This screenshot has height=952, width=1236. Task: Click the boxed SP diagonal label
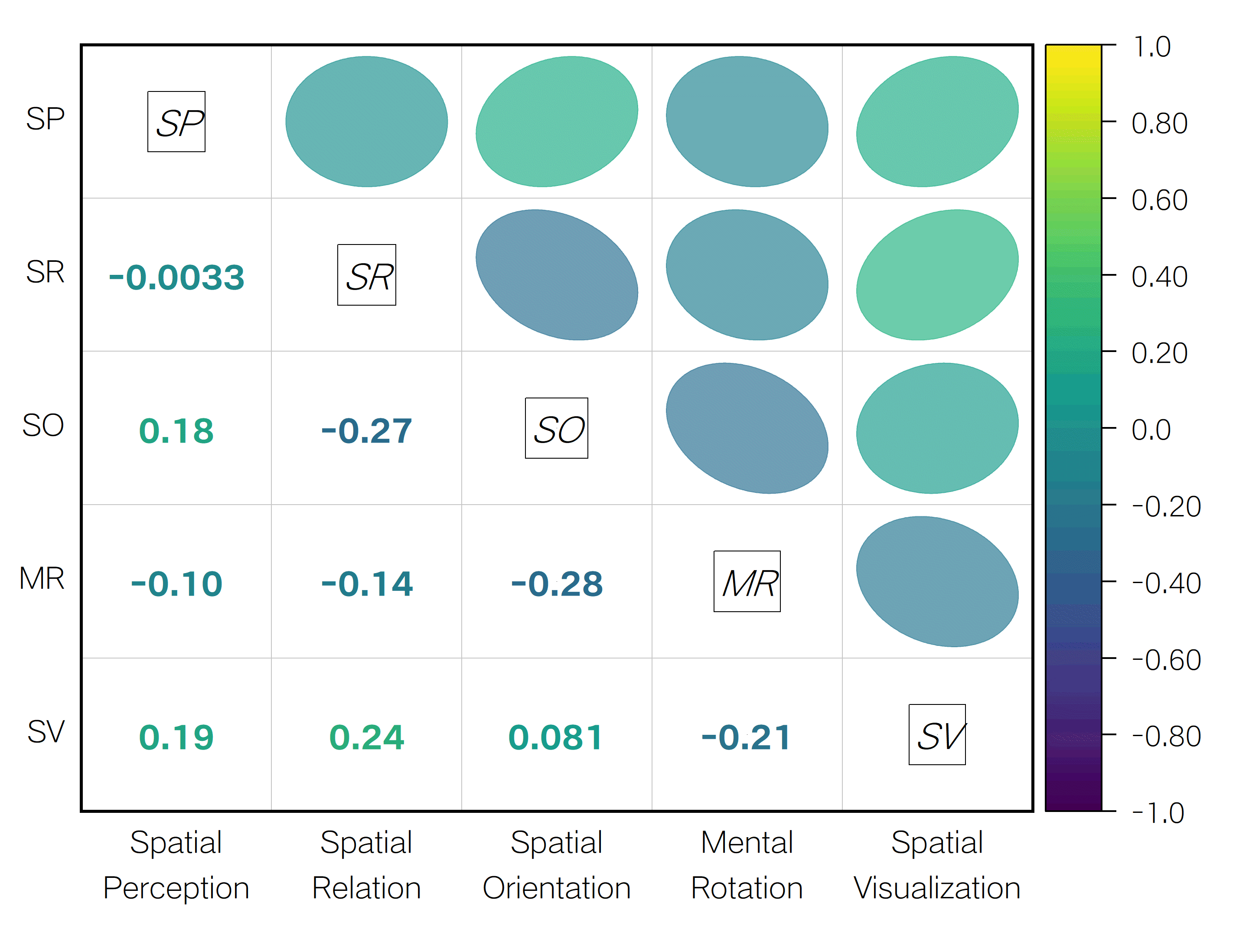pos(176,122)
